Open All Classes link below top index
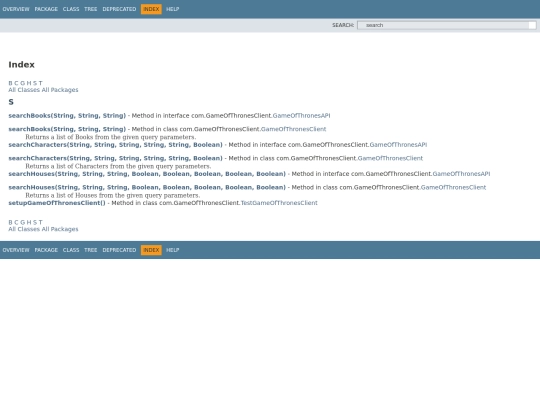This screenshot has width=540, height=405. [x=24, y=90]
